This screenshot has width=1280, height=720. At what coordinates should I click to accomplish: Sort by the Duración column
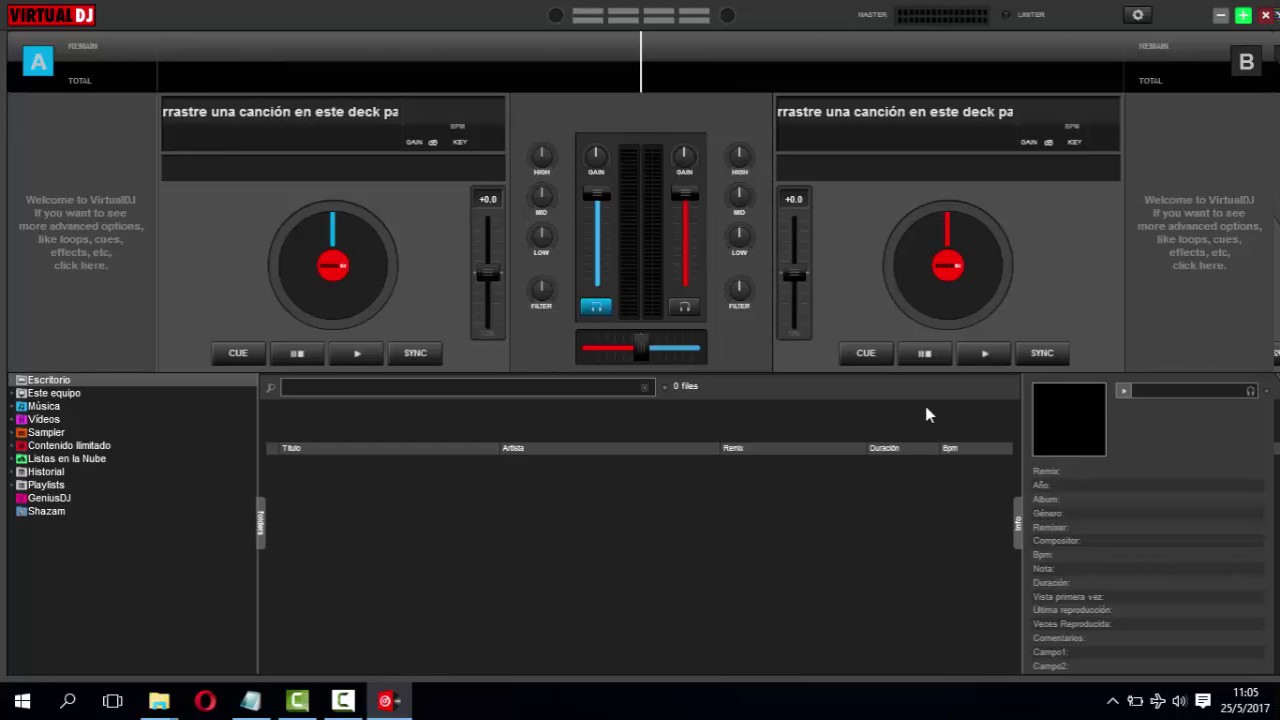[x=903, y=448]
